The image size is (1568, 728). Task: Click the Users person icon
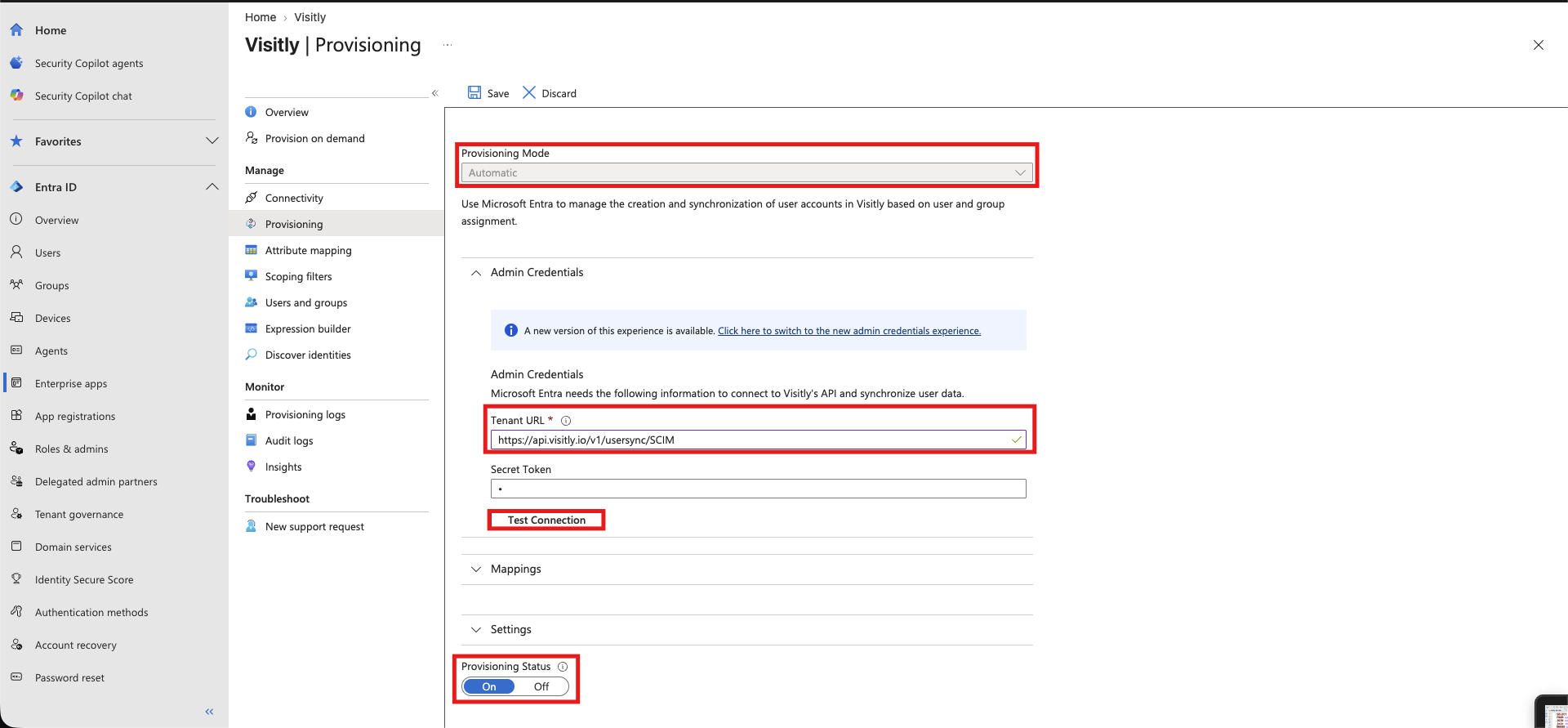(x=16, y=252)
